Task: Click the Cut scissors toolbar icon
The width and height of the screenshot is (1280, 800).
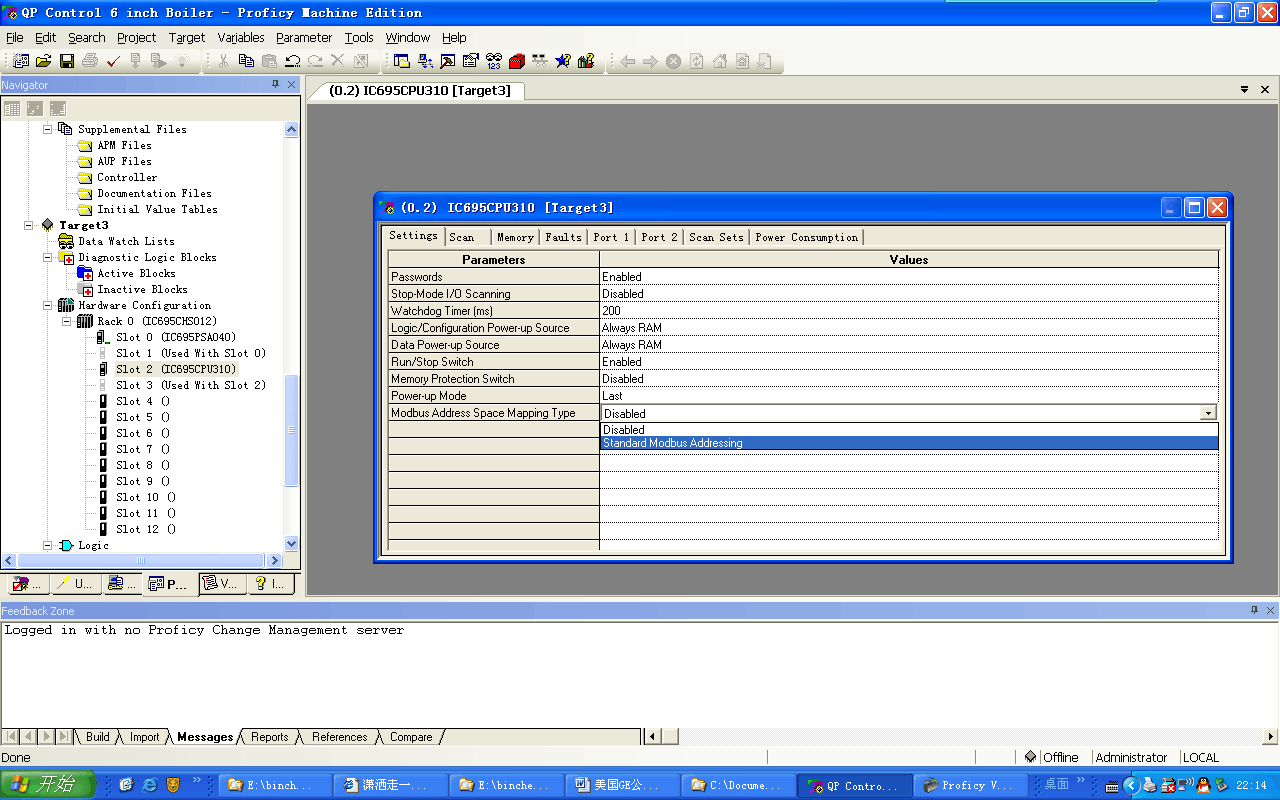Action: click(x=223, y=61)
